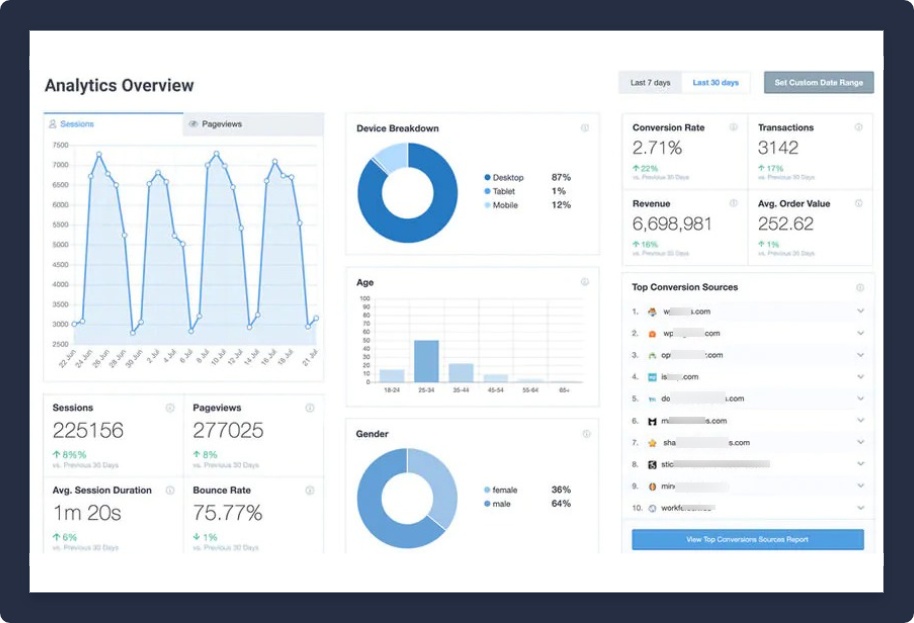Expand the tenth conversion source row
The image size is (914, 623).
tap(860, 508)
